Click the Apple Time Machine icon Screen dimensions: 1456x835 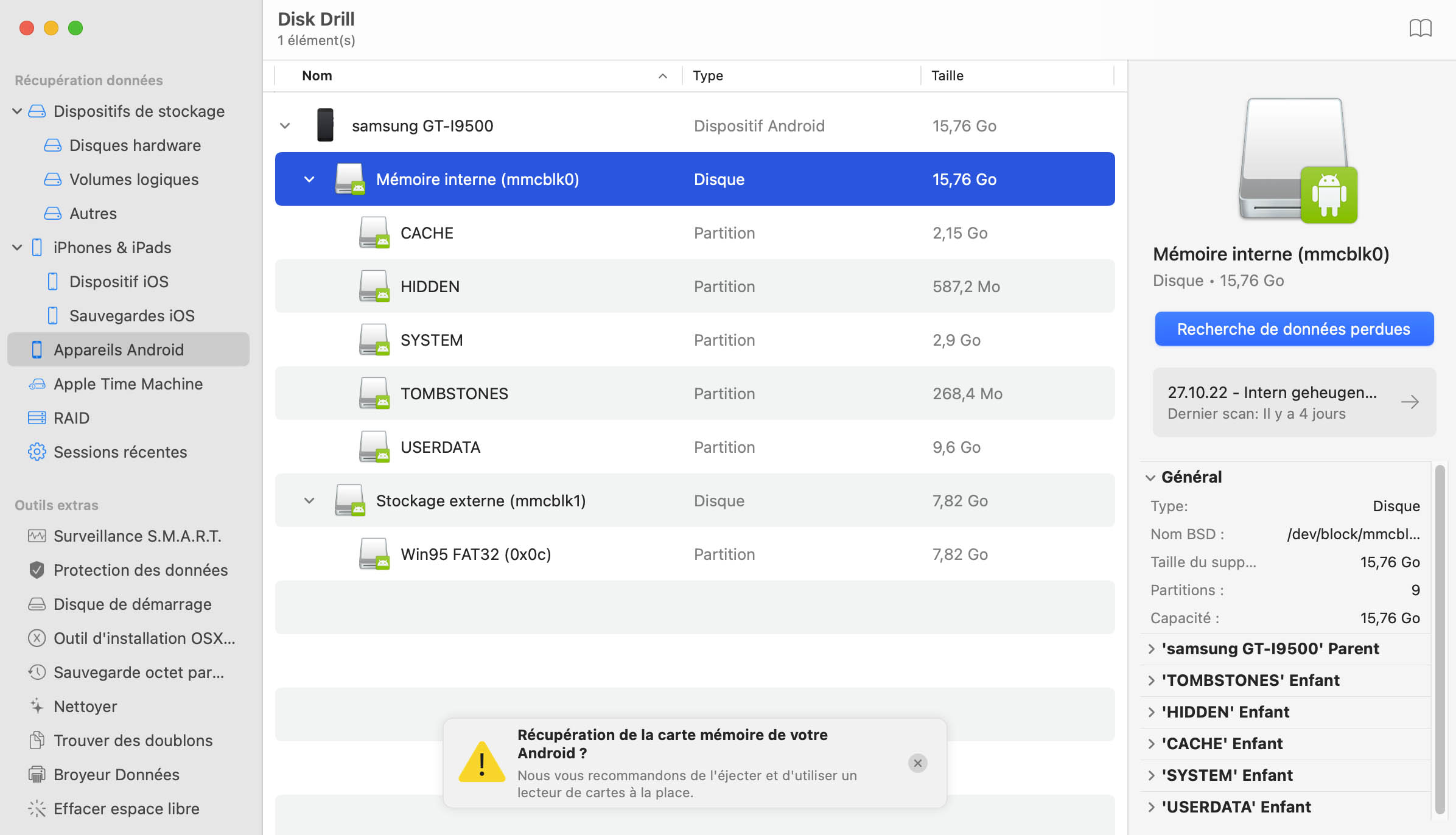tap(37, 383)
